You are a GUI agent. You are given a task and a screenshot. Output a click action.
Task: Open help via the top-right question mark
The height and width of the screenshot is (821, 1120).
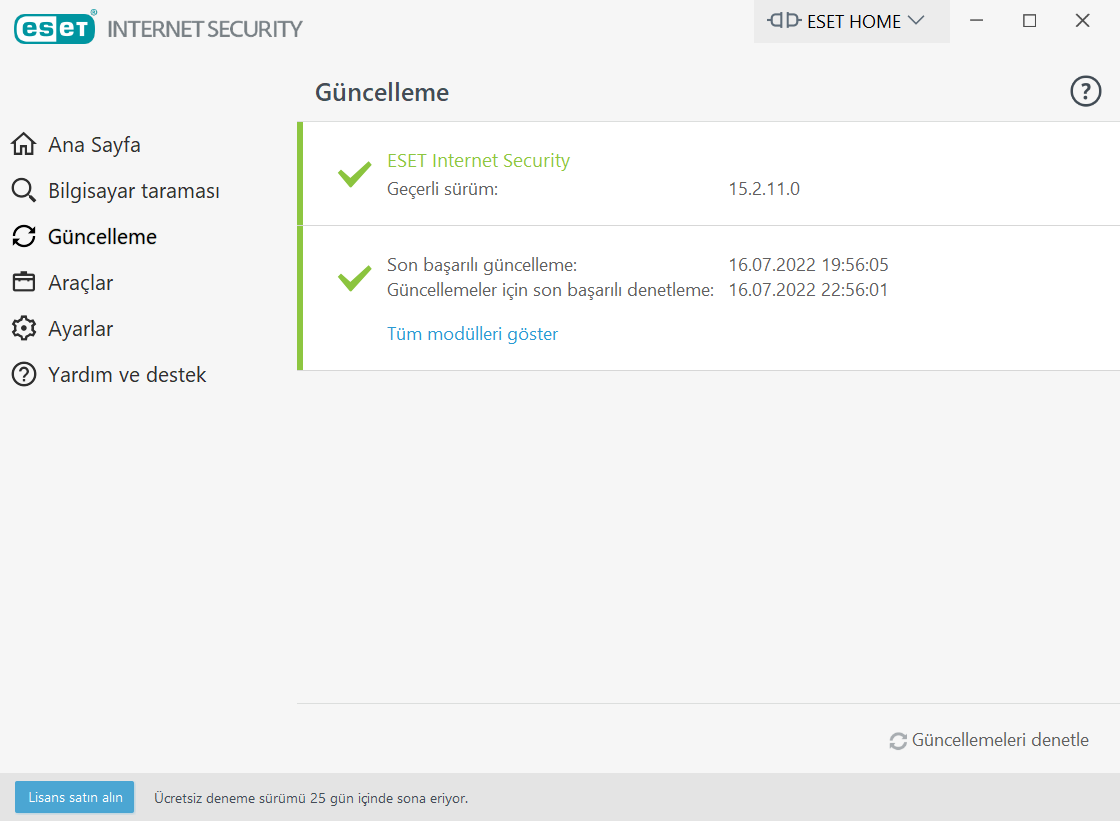click(x=1085, y=92)
